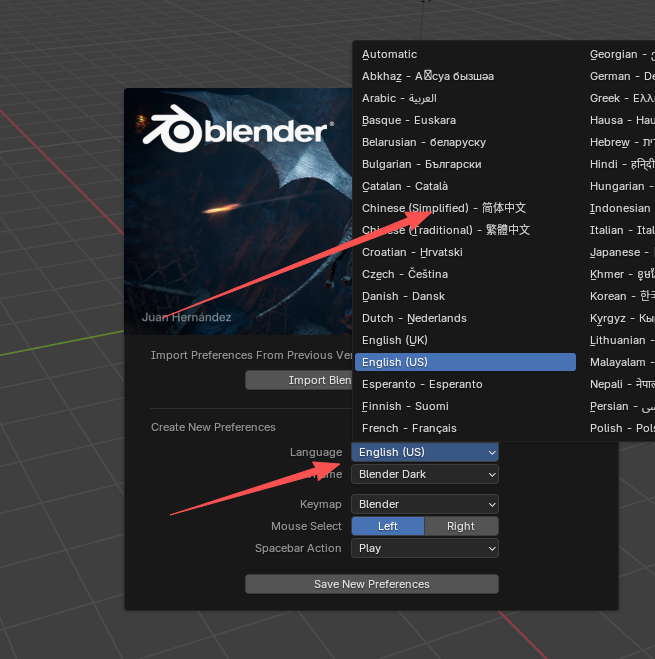This screenshot has width=655, height=659.
Task: Pick Basque - Euskara language
Action: tap(465, 120)
